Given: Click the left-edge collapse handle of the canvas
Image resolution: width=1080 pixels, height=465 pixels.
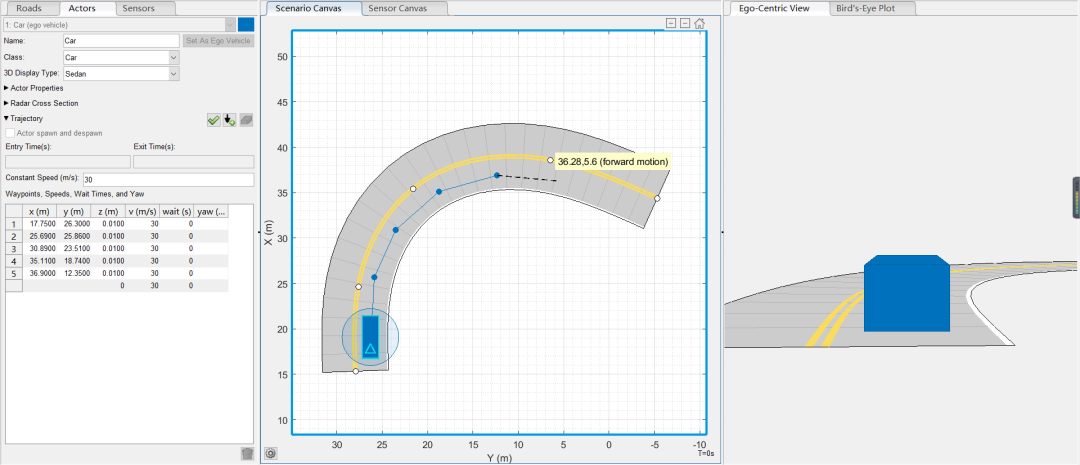Looking at the screenshot, I should [x=260, y=232].
